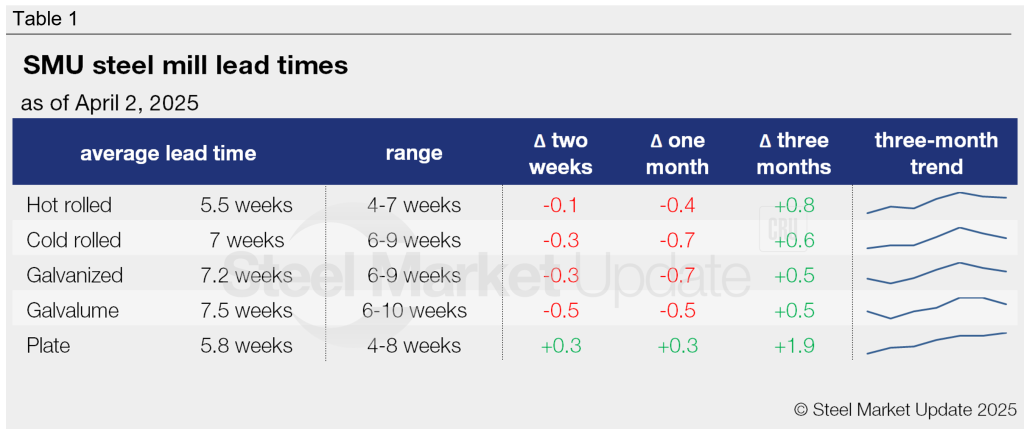
Task: Select the Cold rolled trend sparkline
Action: pos(936,238)
